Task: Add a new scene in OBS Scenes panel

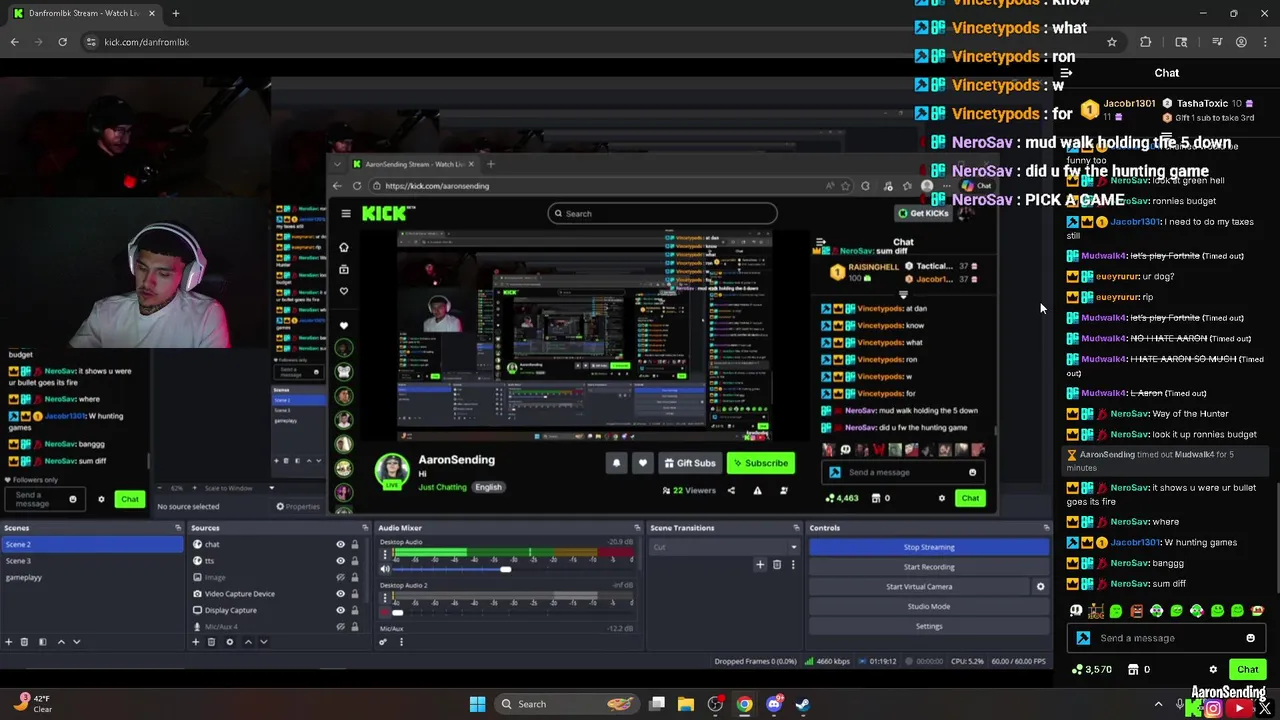Action: (9, 642)
